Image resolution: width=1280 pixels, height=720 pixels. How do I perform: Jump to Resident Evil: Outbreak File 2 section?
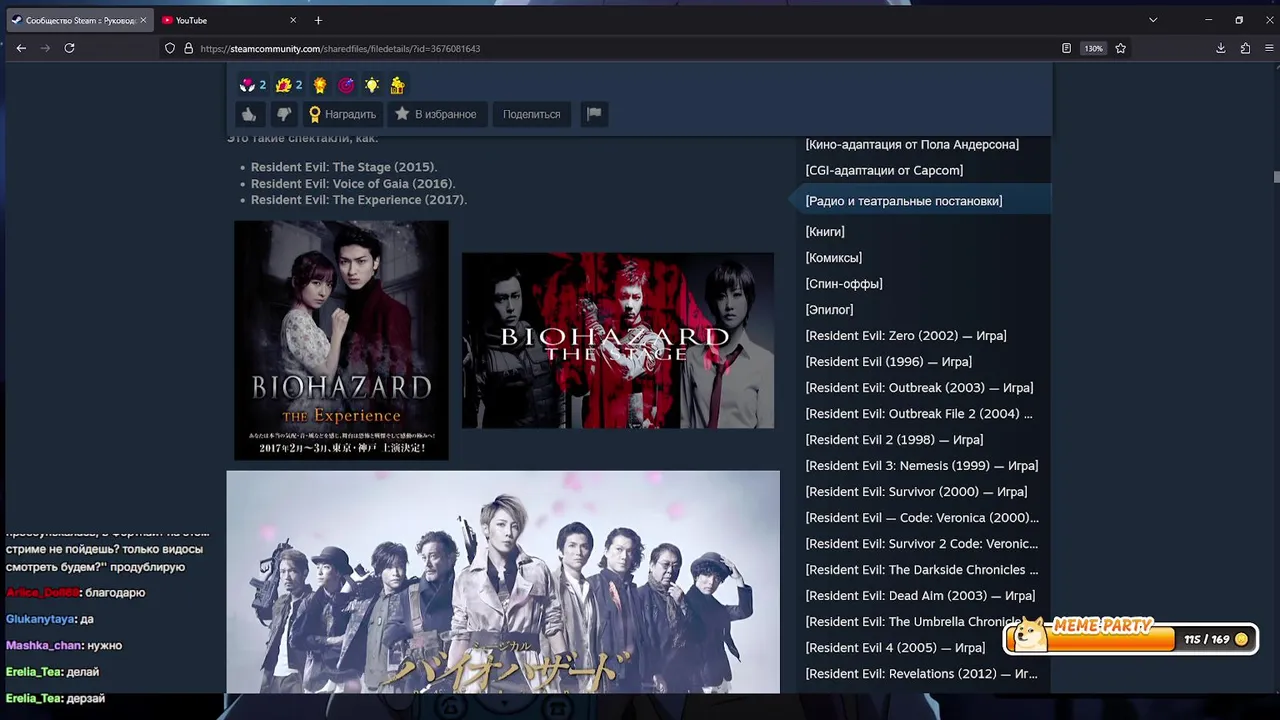(919, 413)
